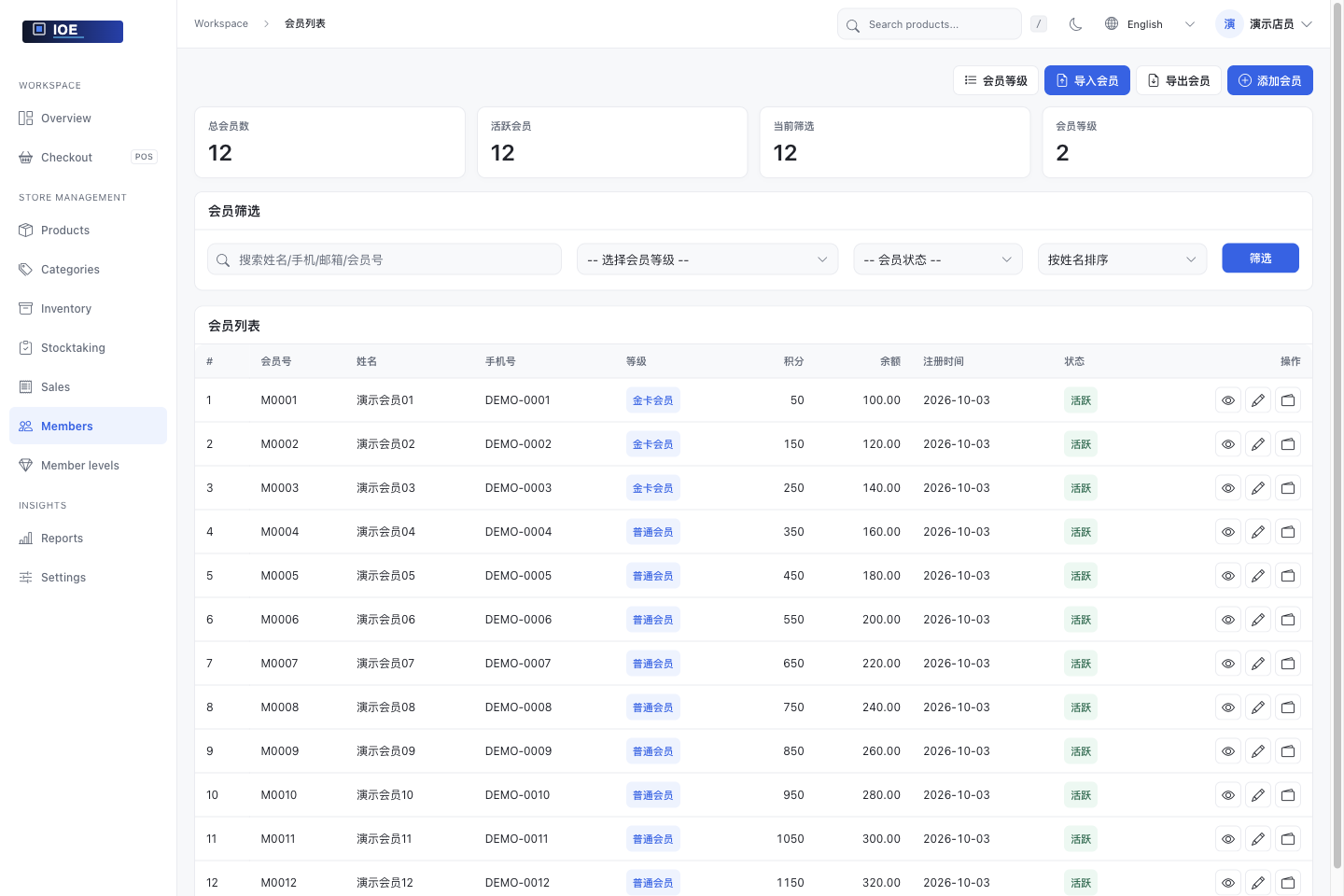
Task: Click the 会员等级 button
Action: pyautogui.click(x=996, y=80)
